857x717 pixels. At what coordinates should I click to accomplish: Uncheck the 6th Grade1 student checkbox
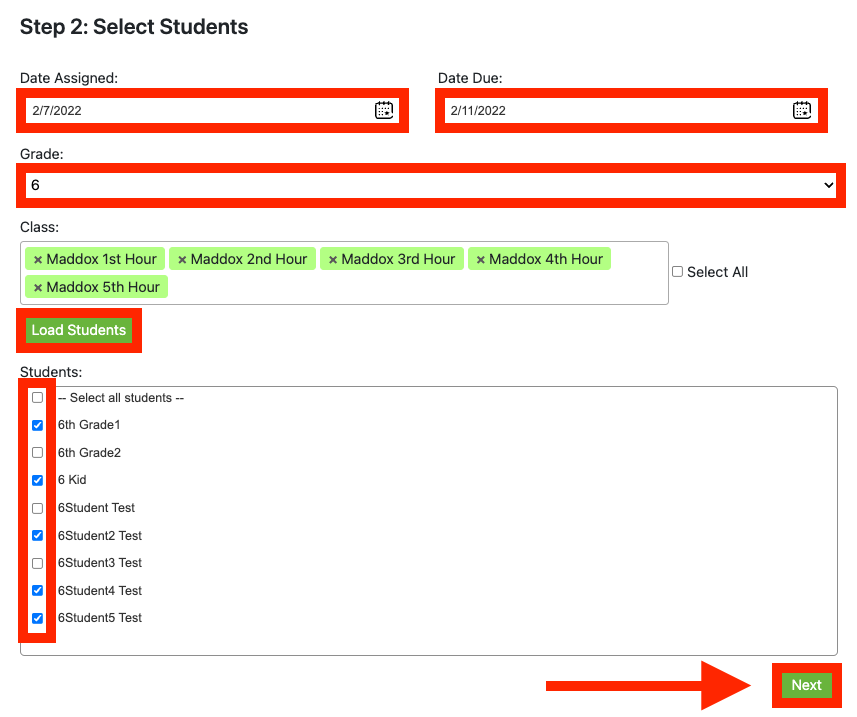pos(37,425)
